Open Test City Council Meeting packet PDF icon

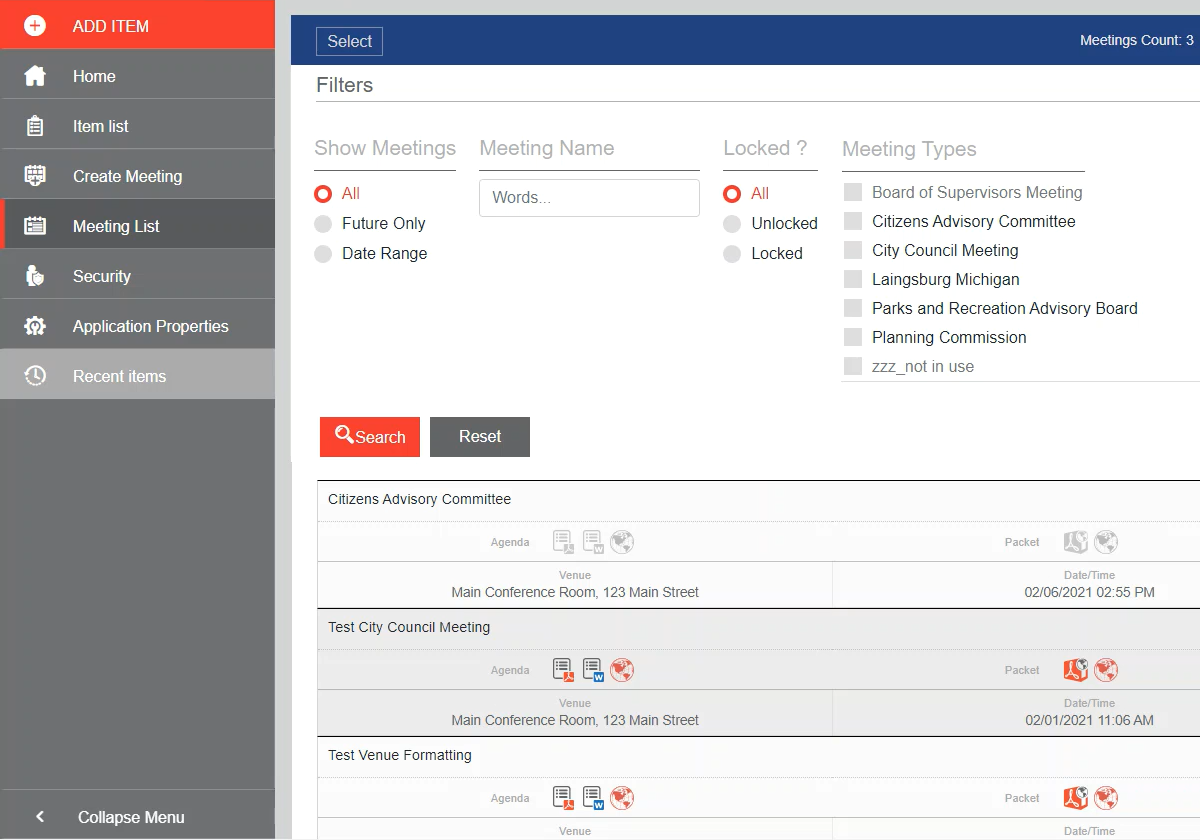1075,670
